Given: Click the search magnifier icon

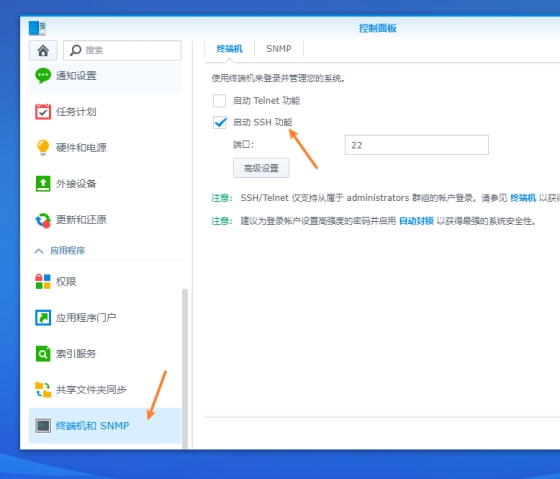Looking at the screenshot, I should coord(75,50).
